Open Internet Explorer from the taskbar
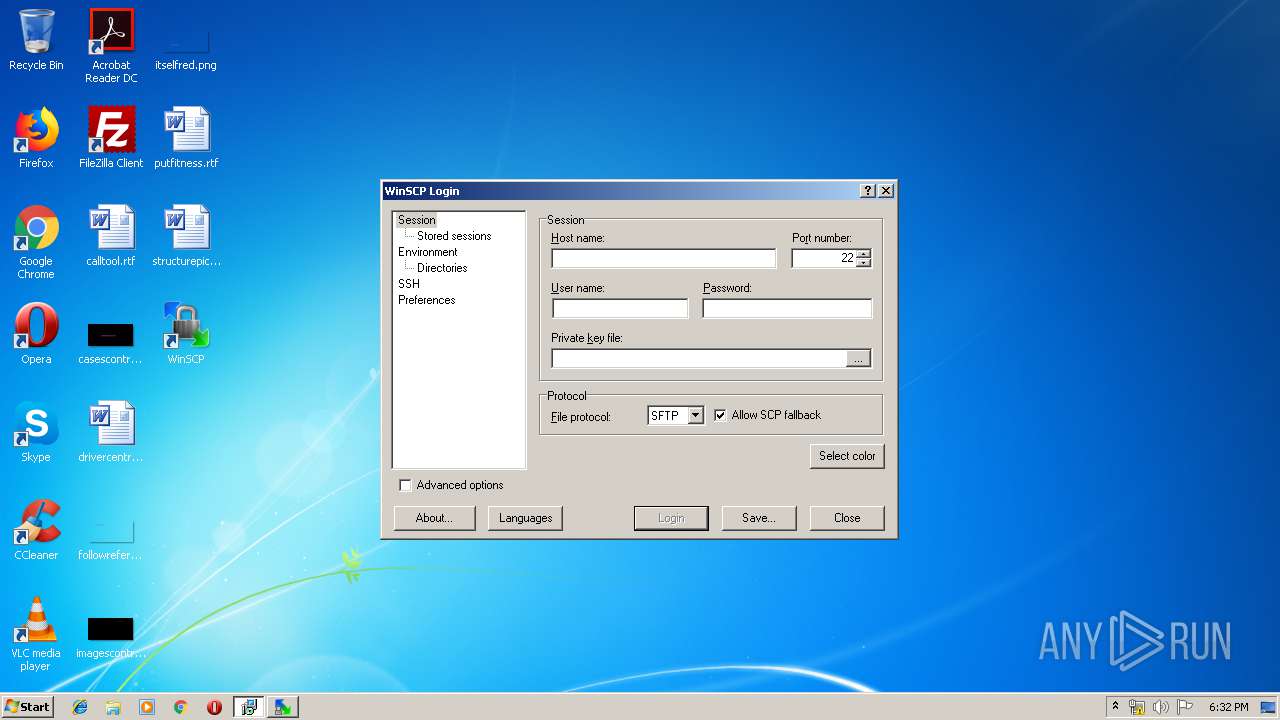This screenshot has width=1280, height=720. [80, 707]
